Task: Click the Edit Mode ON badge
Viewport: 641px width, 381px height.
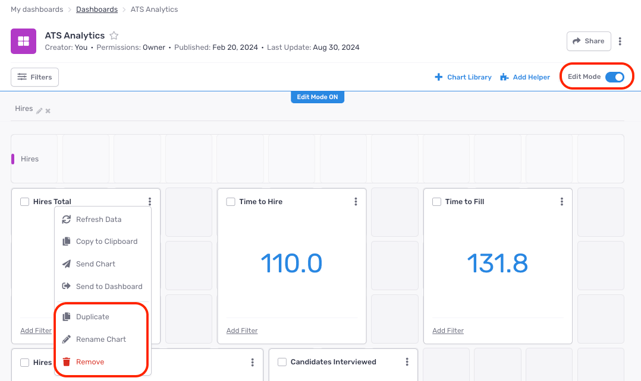Action: [317, 97]
